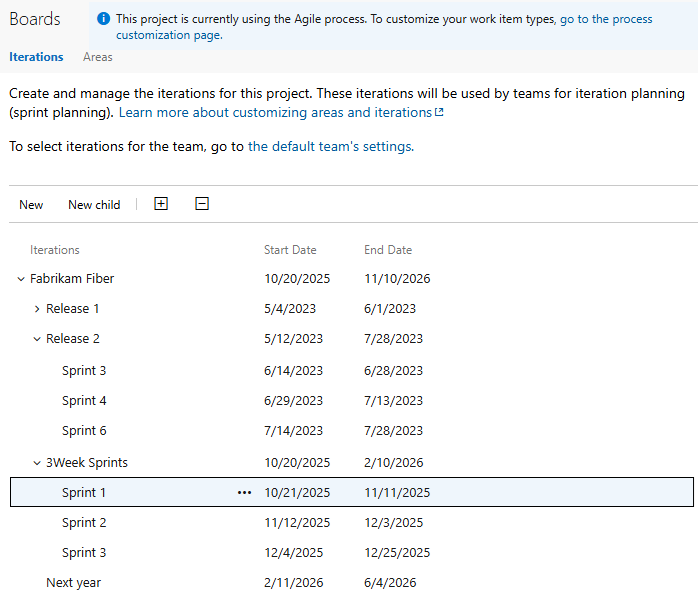Select the Next year iteration row
698x597 pixels.
click(x=73, y=583)
